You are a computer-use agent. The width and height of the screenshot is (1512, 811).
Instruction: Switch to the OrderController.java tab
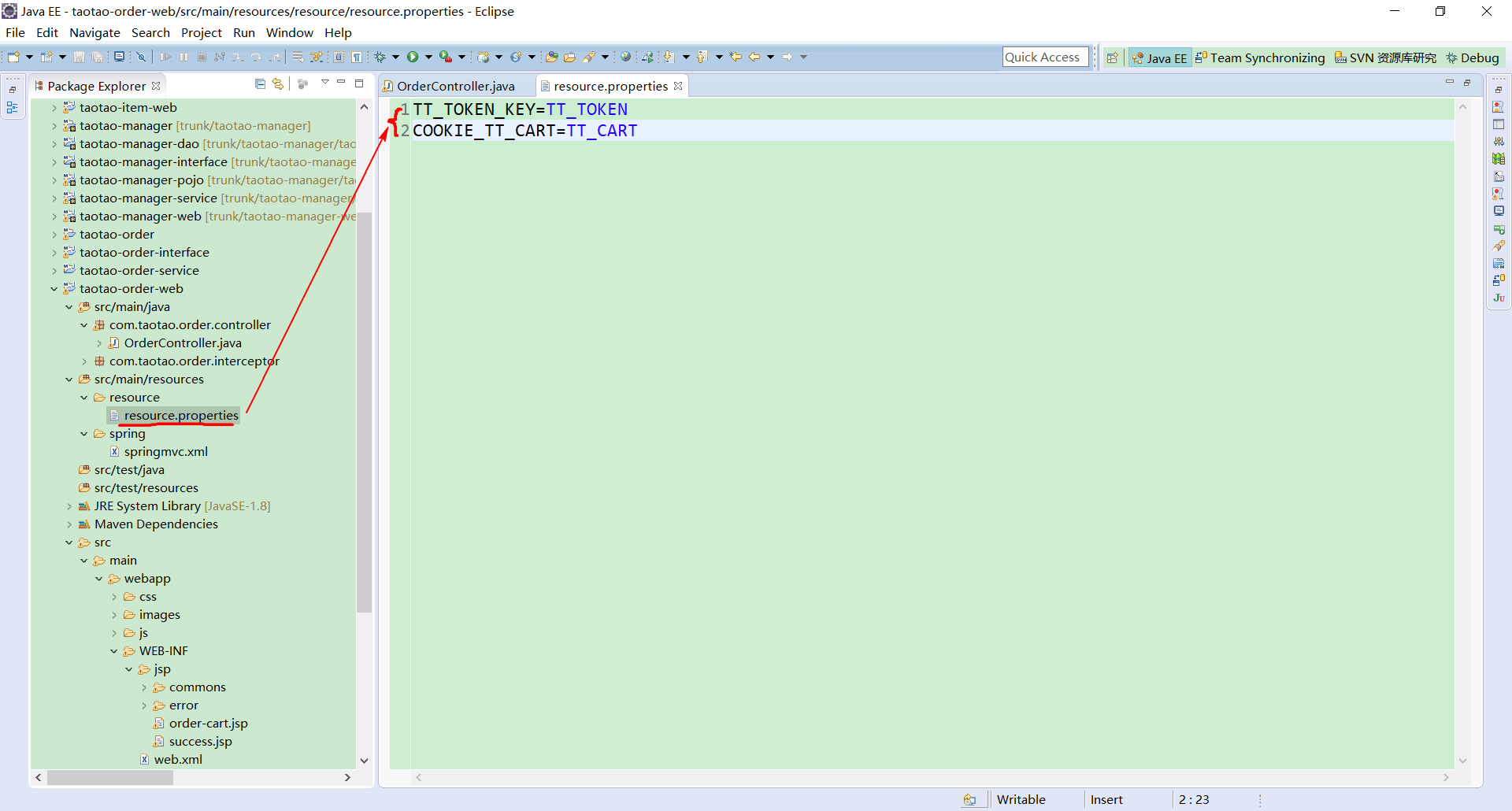pos(455,86)
